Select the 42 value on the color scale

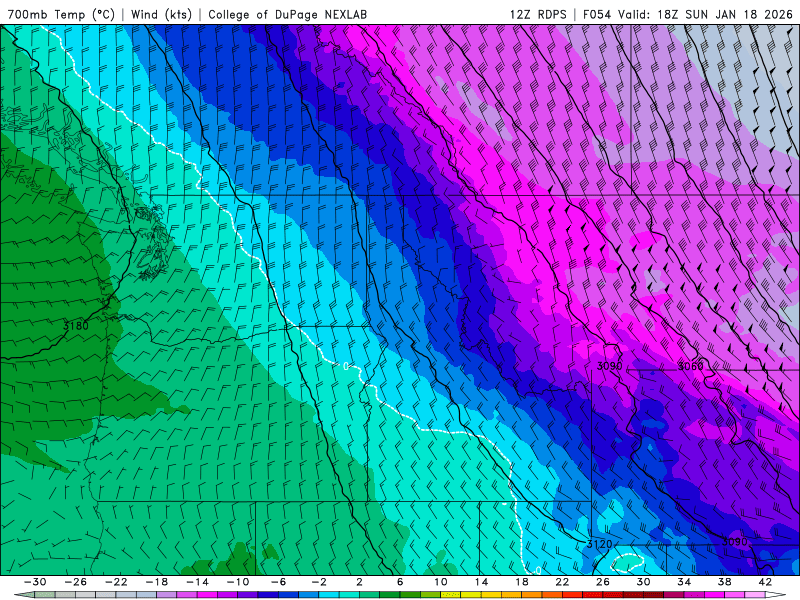pyautogui.click(x=765, y=582)
